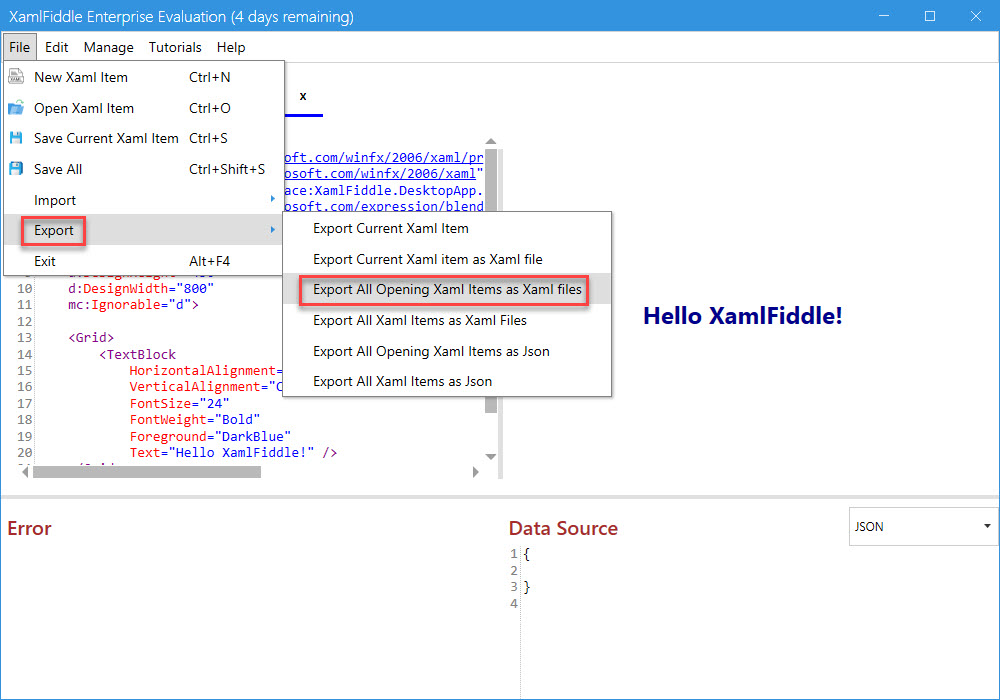Open the Edit menu
This screenshot has height=700, width=1000.
[56, 47]
